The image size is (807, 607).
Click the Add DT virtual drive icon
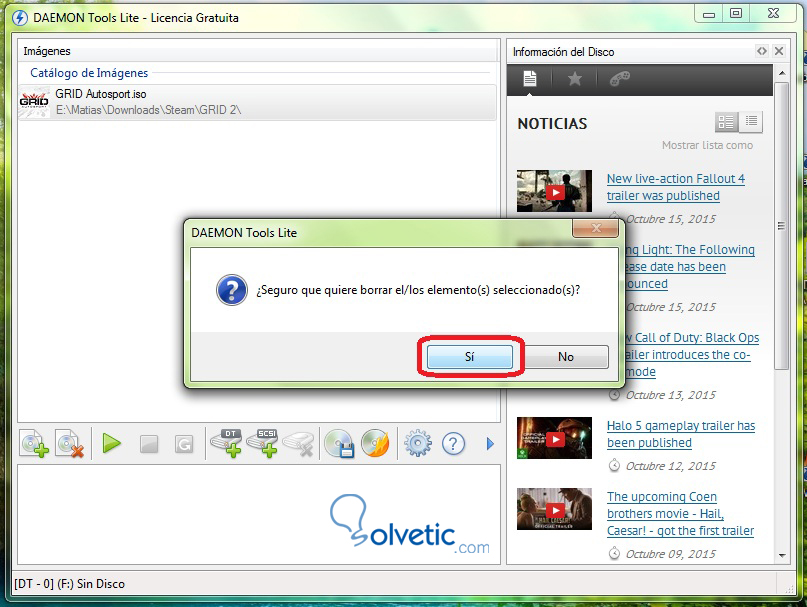coord(226,443)
